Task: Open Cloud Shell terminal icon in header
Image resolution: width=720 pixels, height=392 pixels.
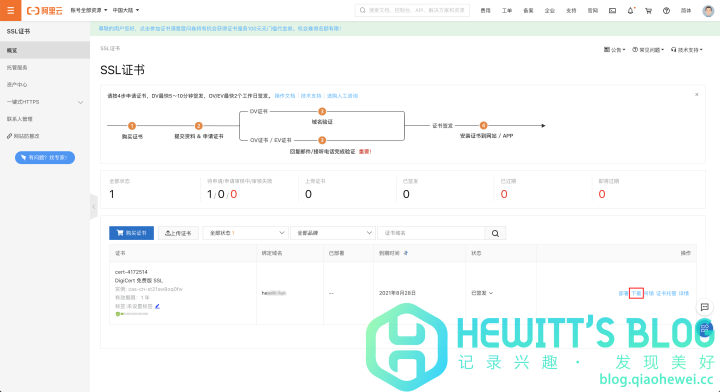Action: pyautogui.click(x=613, y=11)
